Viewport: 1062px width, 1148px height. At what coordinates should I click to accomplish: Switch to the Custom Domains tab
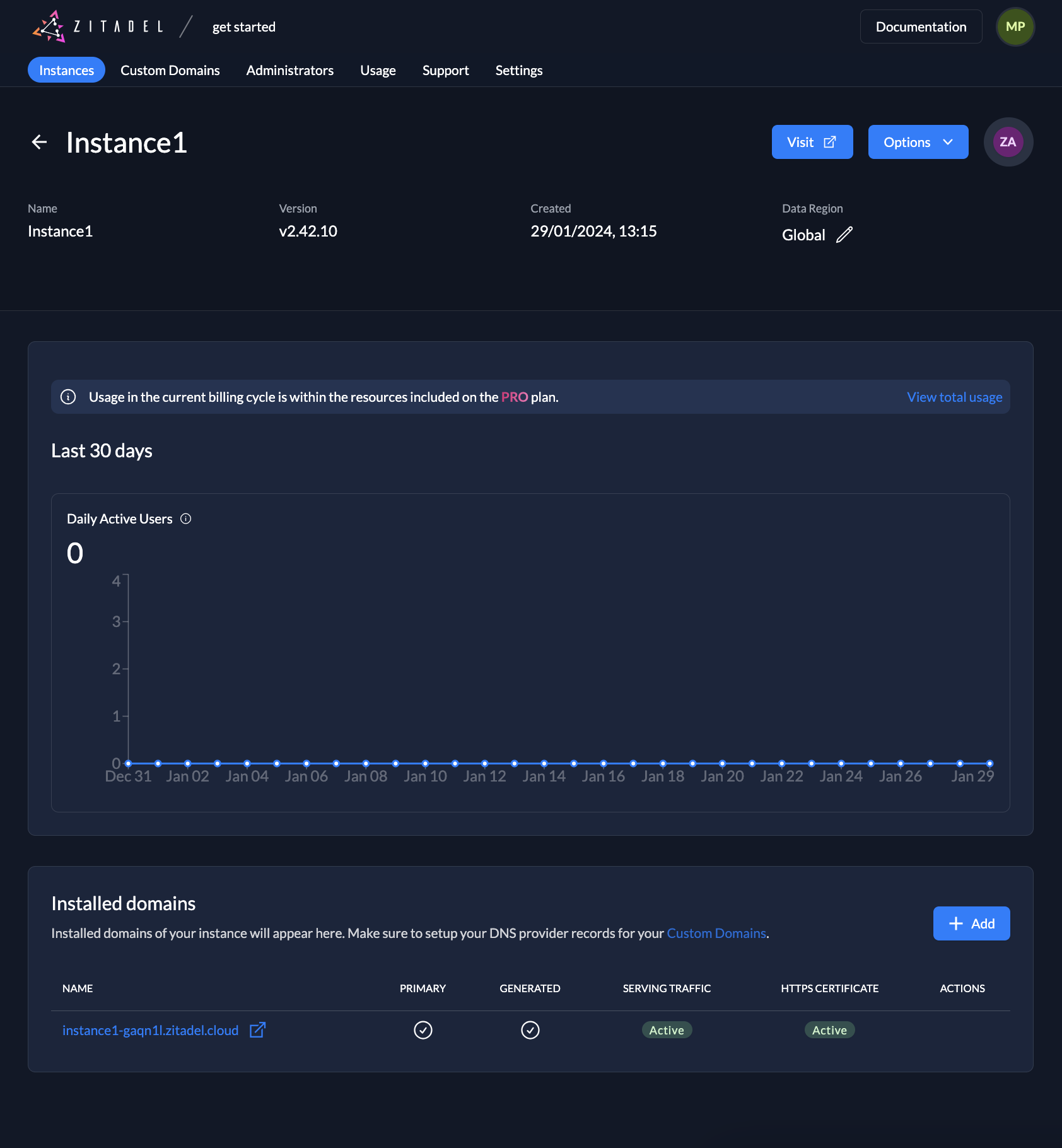pos(170,70)
